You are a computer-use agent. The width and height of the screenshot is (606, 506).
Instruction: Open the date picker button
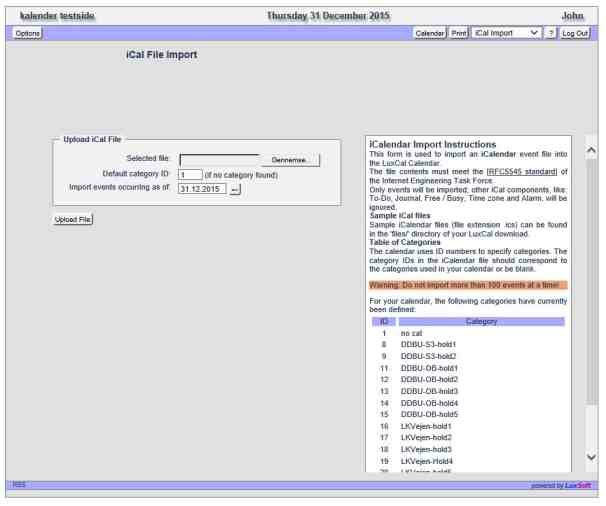coord(235,189)
